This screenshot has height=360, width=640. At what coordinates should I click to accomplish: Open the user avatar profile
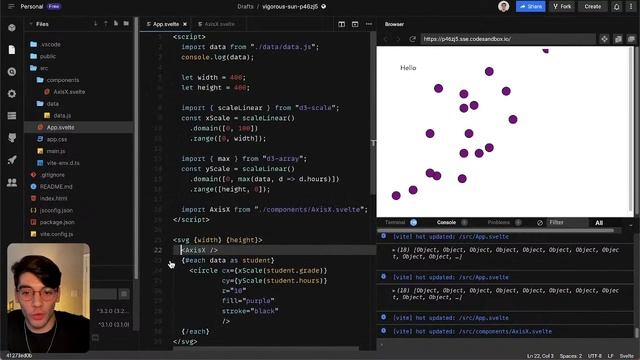pos(504,7)
